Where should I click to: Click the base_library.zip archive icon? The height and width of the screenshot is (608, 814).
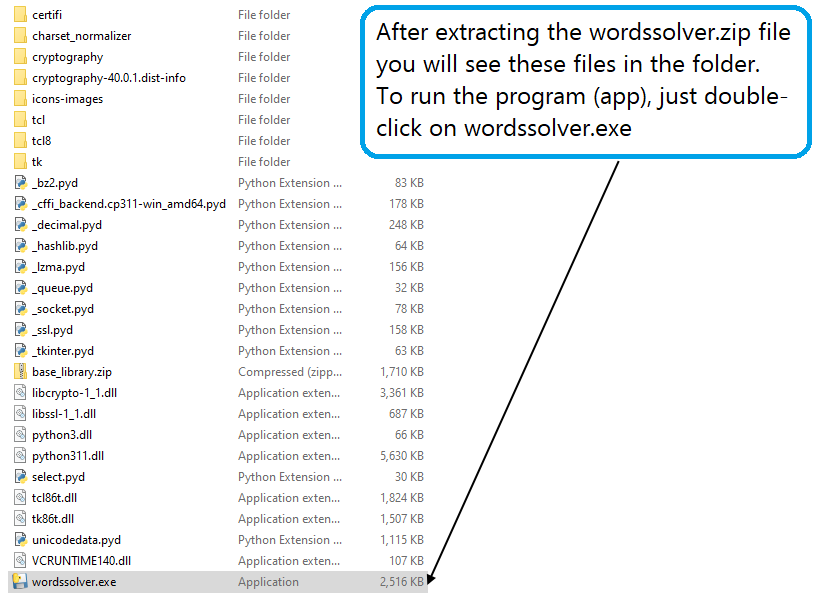tap(20, 372)
